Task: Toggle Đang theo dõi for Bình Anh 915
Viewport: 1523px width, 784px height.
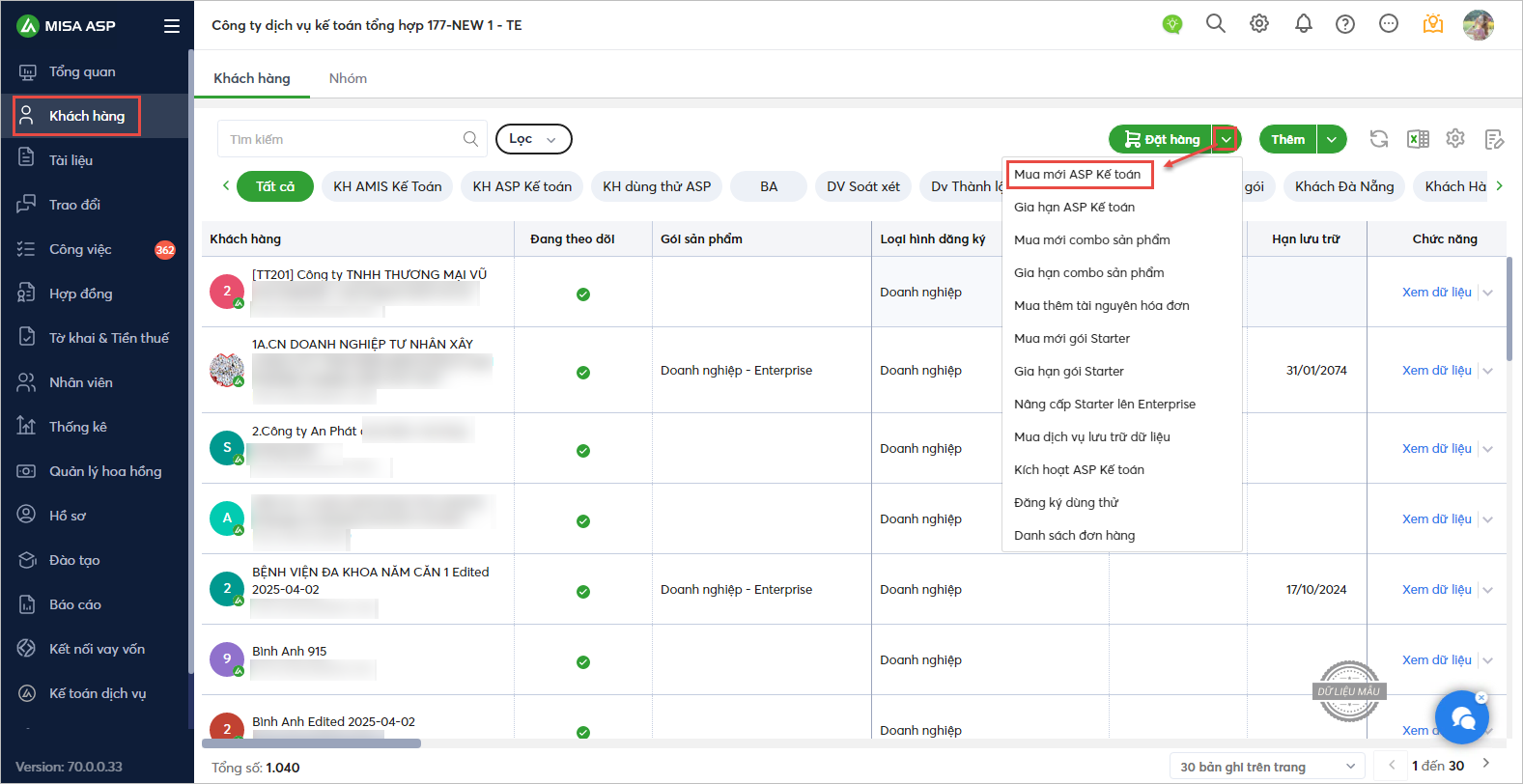Action: (x=583, y=662)
